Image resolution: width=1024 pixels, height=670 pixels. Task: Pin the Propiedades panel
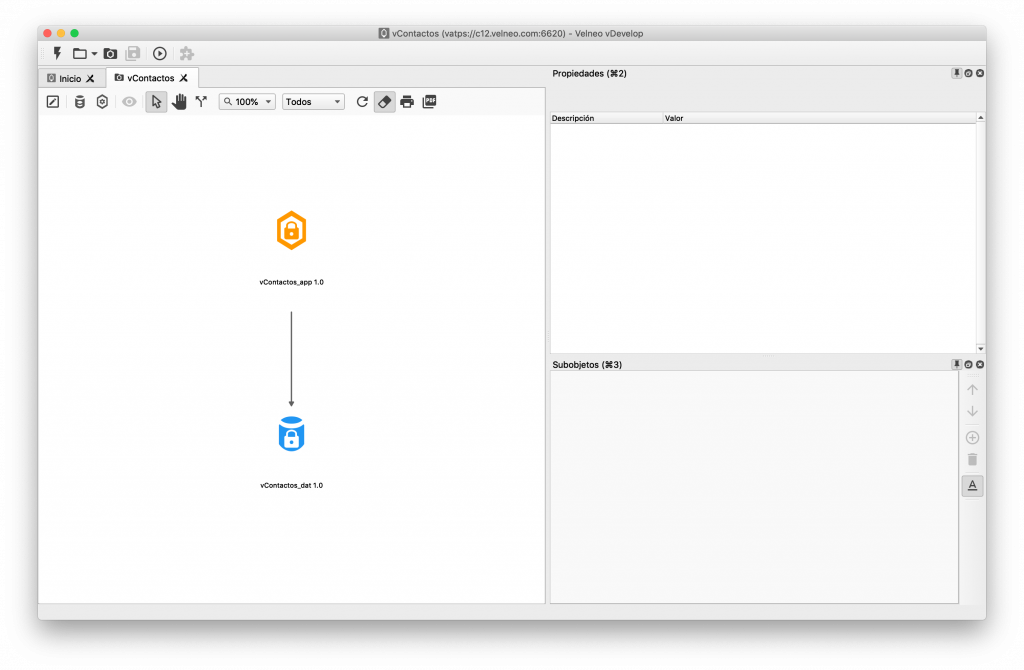pyautogui.click(x=956, y=73)
